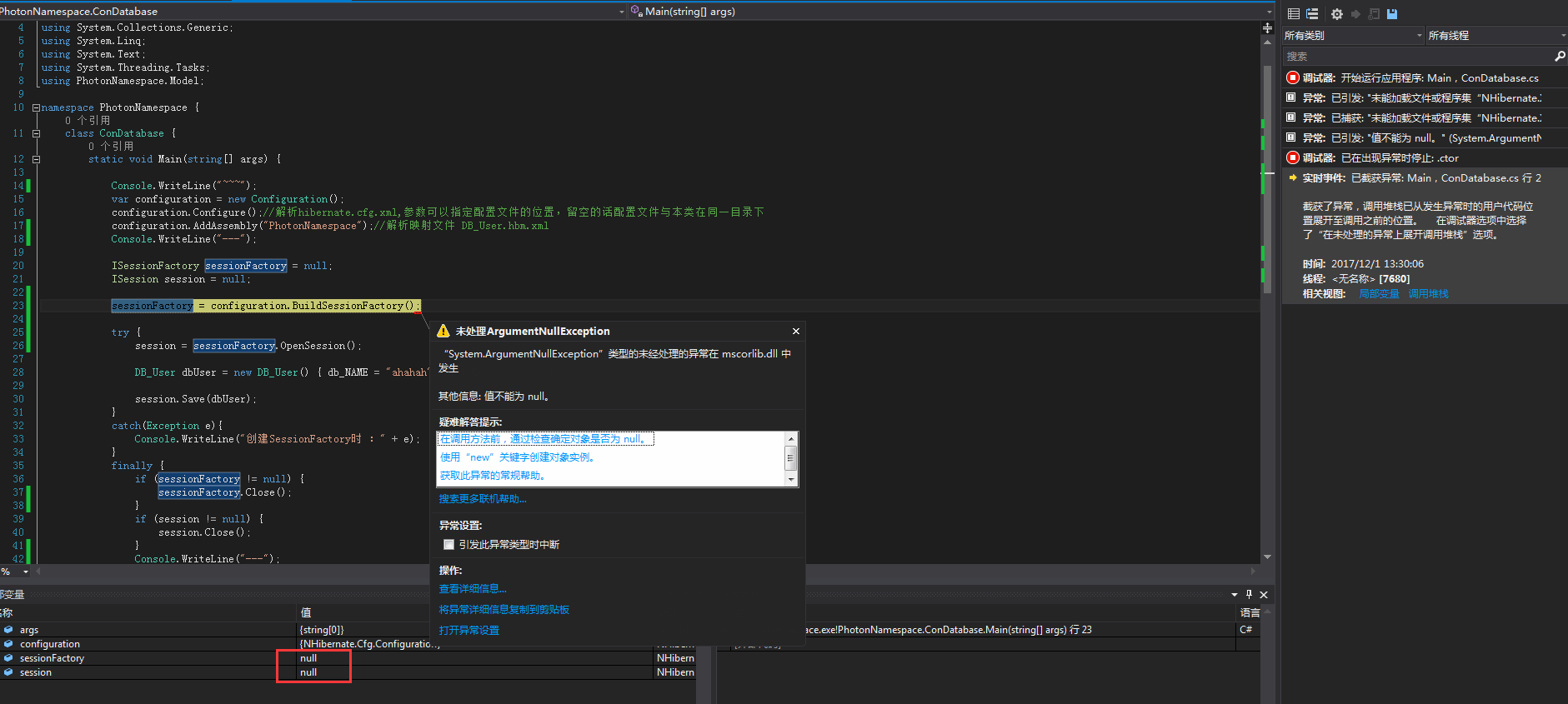Click the tree view icon in diagnostics toolbar

pyautogui.click(x=1312, y=13)
